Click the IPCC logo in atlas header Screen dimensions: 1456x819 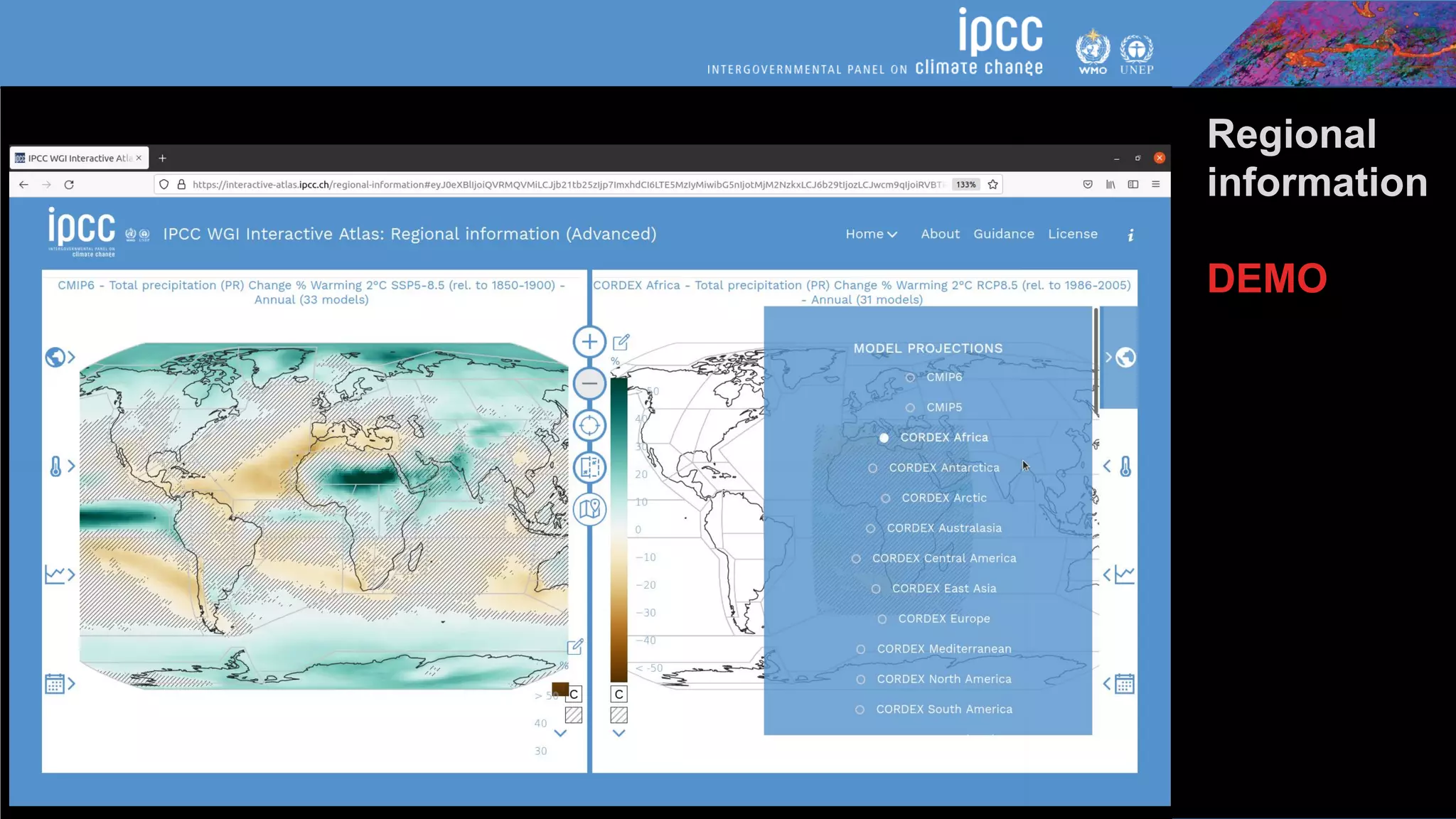[82, 232]
